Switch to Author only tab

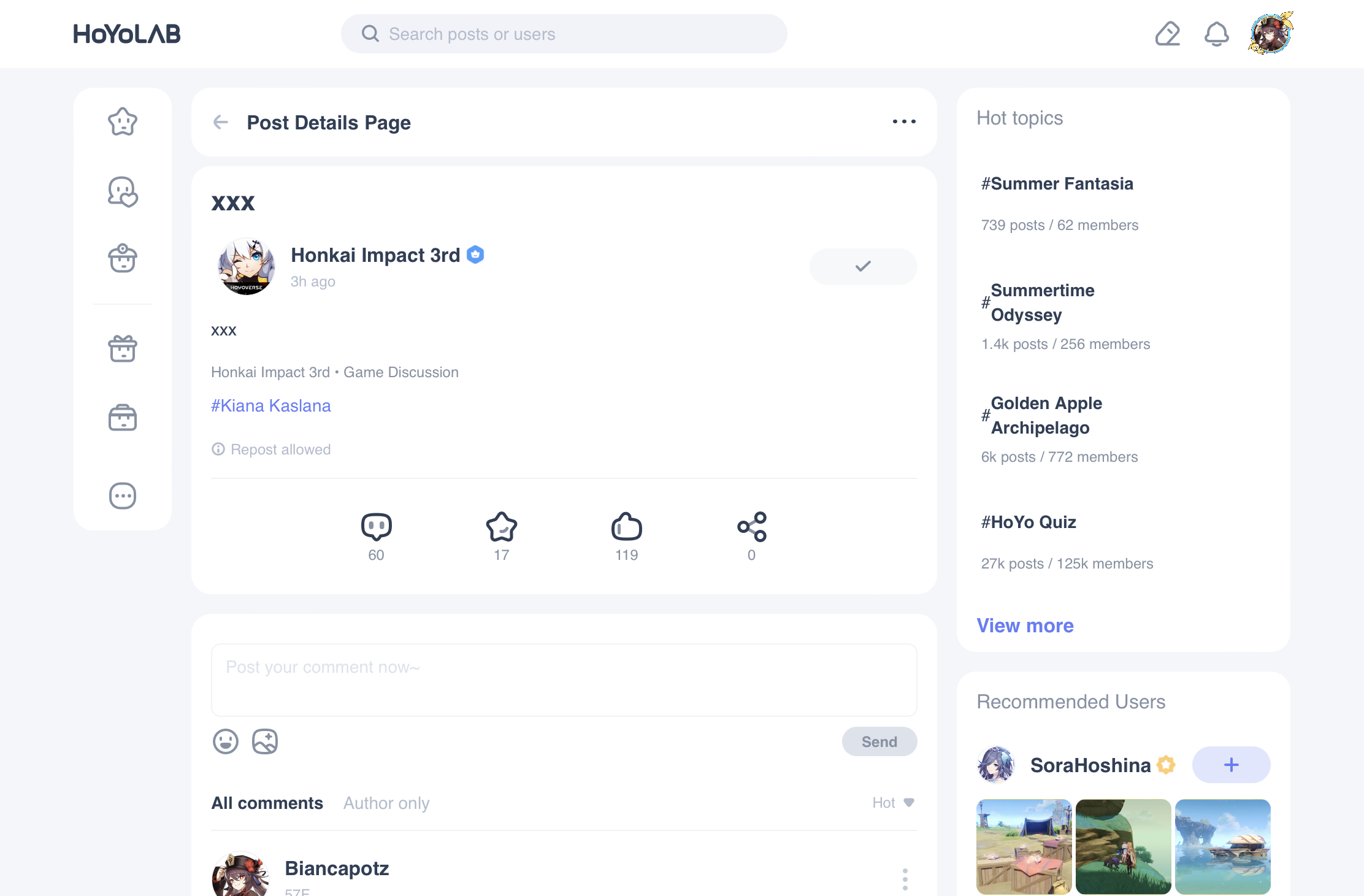[x=386, y=803]
